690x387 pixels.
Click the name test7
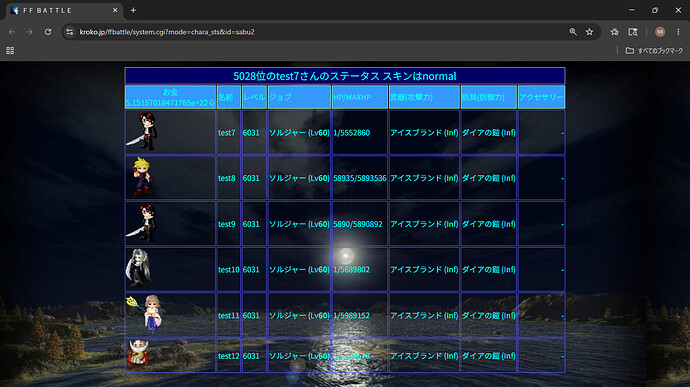click(227, 133)
